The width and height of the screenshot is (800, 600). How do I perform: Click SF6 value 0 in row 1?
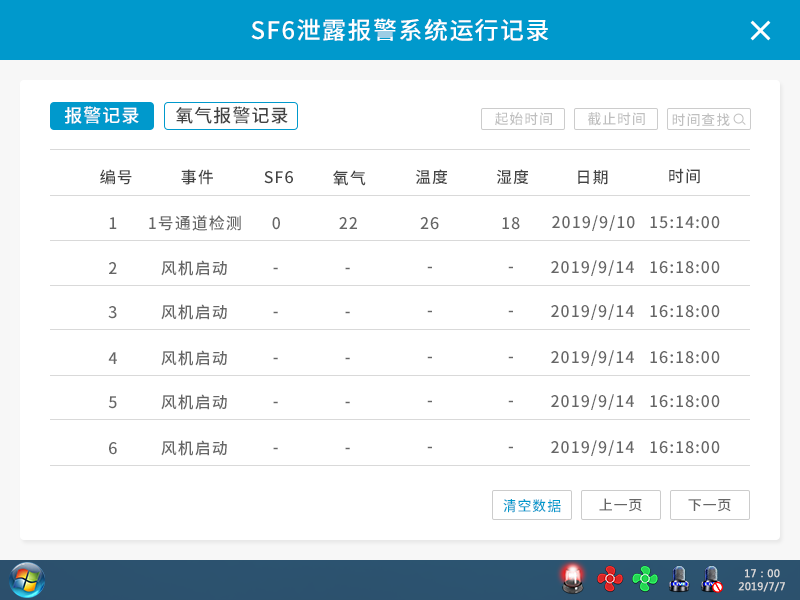(x=276, y=223)
